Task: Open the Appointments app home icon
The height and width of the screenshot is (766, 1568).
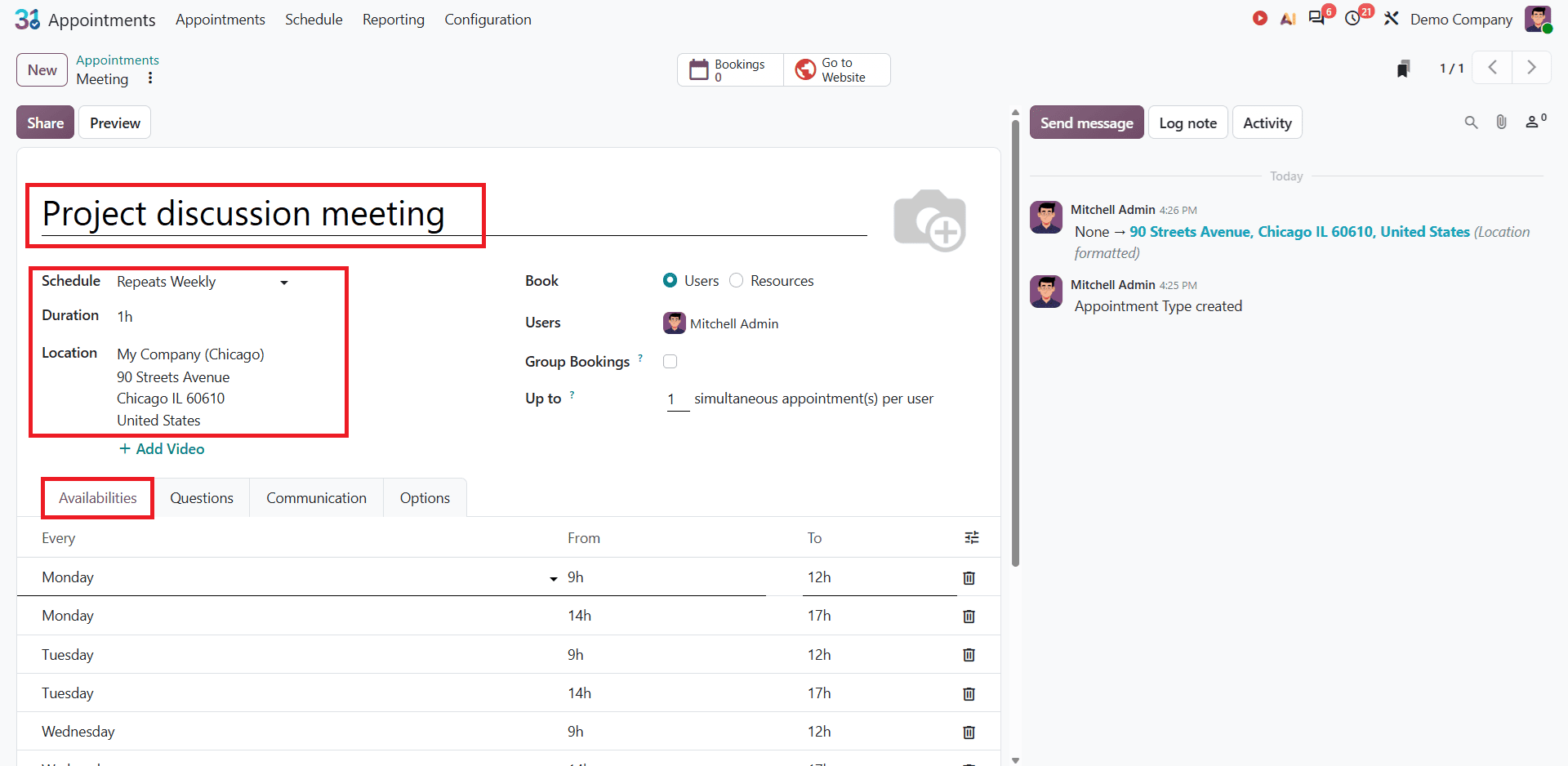Action: pos(28,19)
